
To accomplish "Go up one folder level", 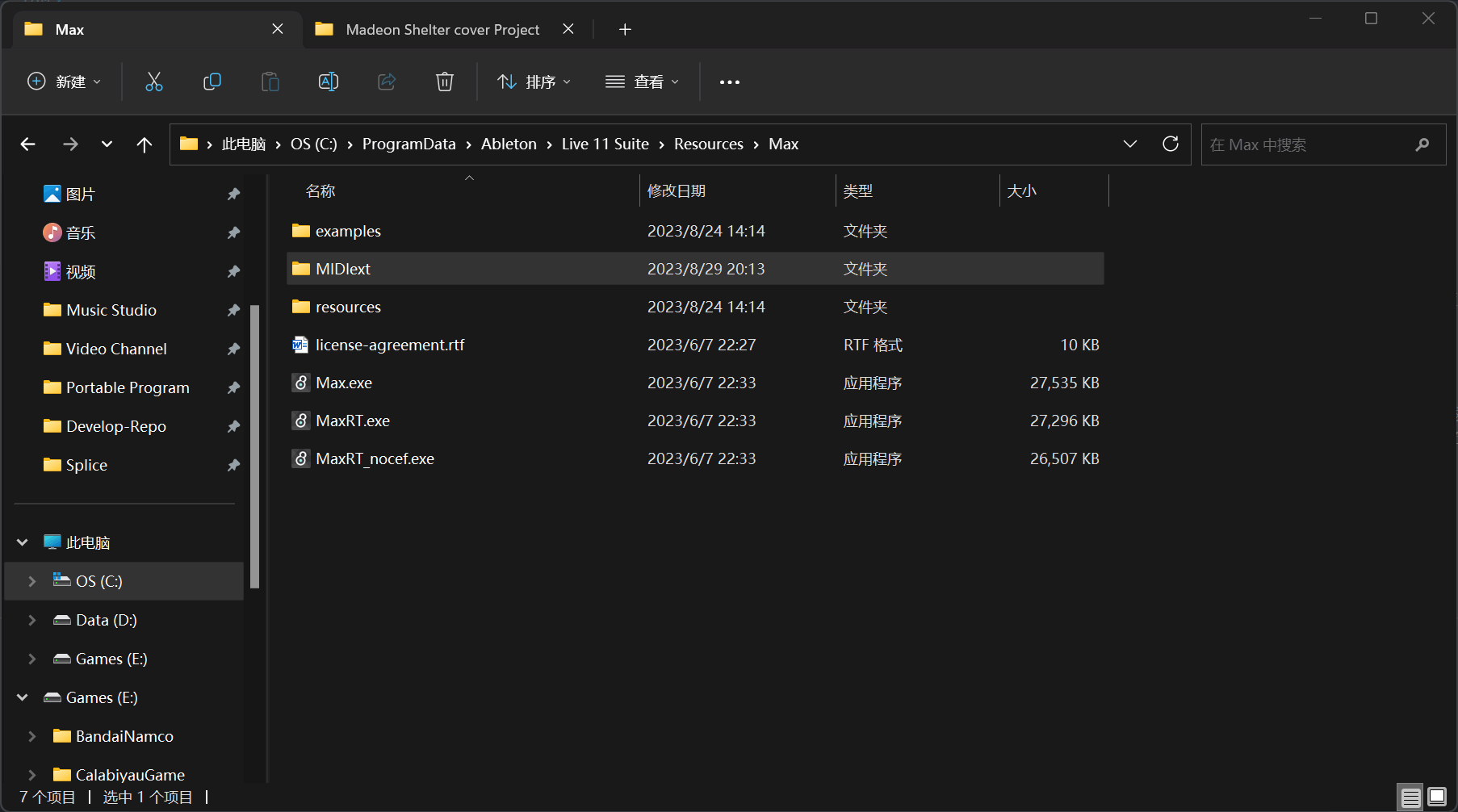I will point(145,144).
